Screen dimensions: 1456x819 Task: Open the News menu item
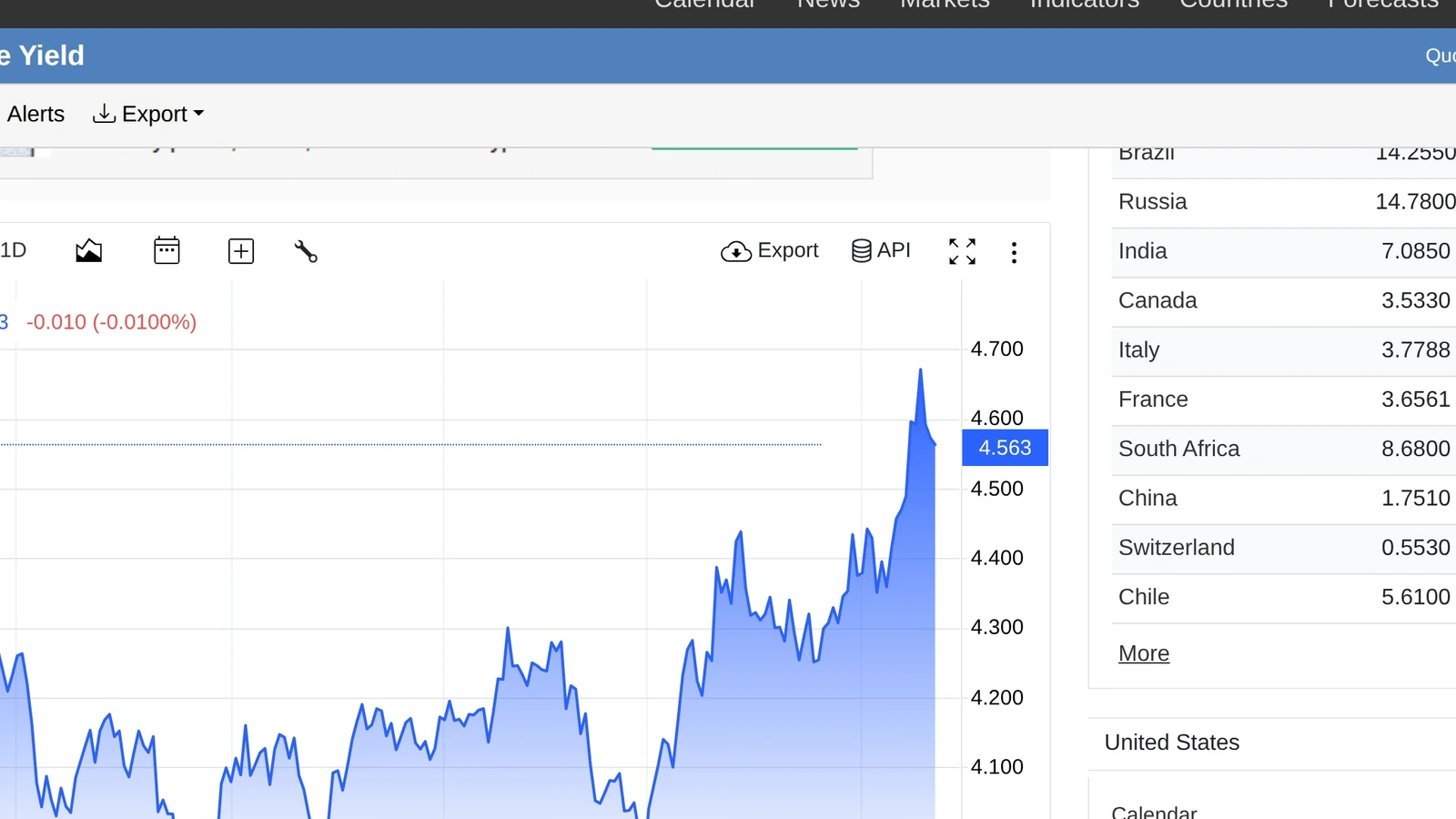(x=828, y=5)
